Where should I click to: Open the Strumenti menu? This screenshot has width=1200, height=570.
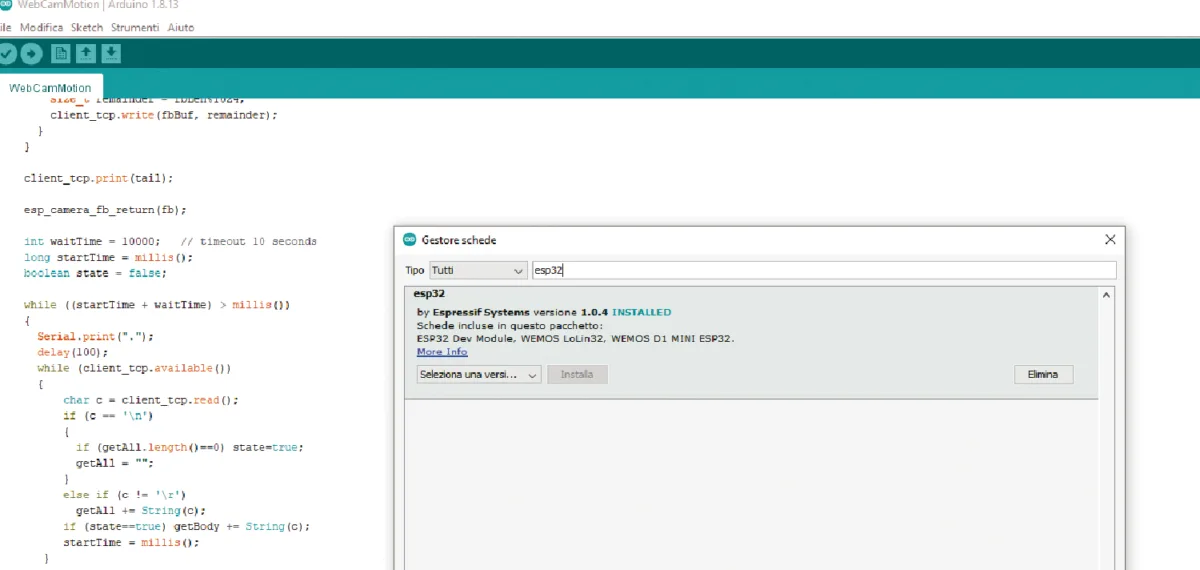(x=135, y=27)
